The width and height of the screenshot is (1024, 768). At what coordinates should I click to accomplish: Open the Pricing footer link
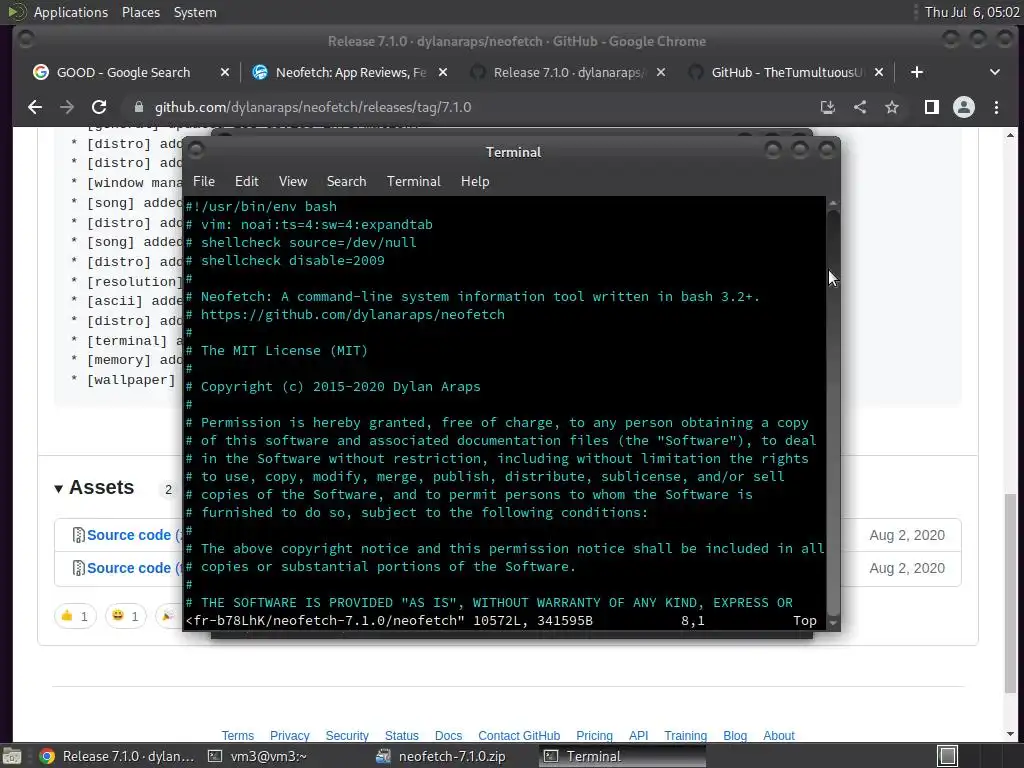pos(594,735)
